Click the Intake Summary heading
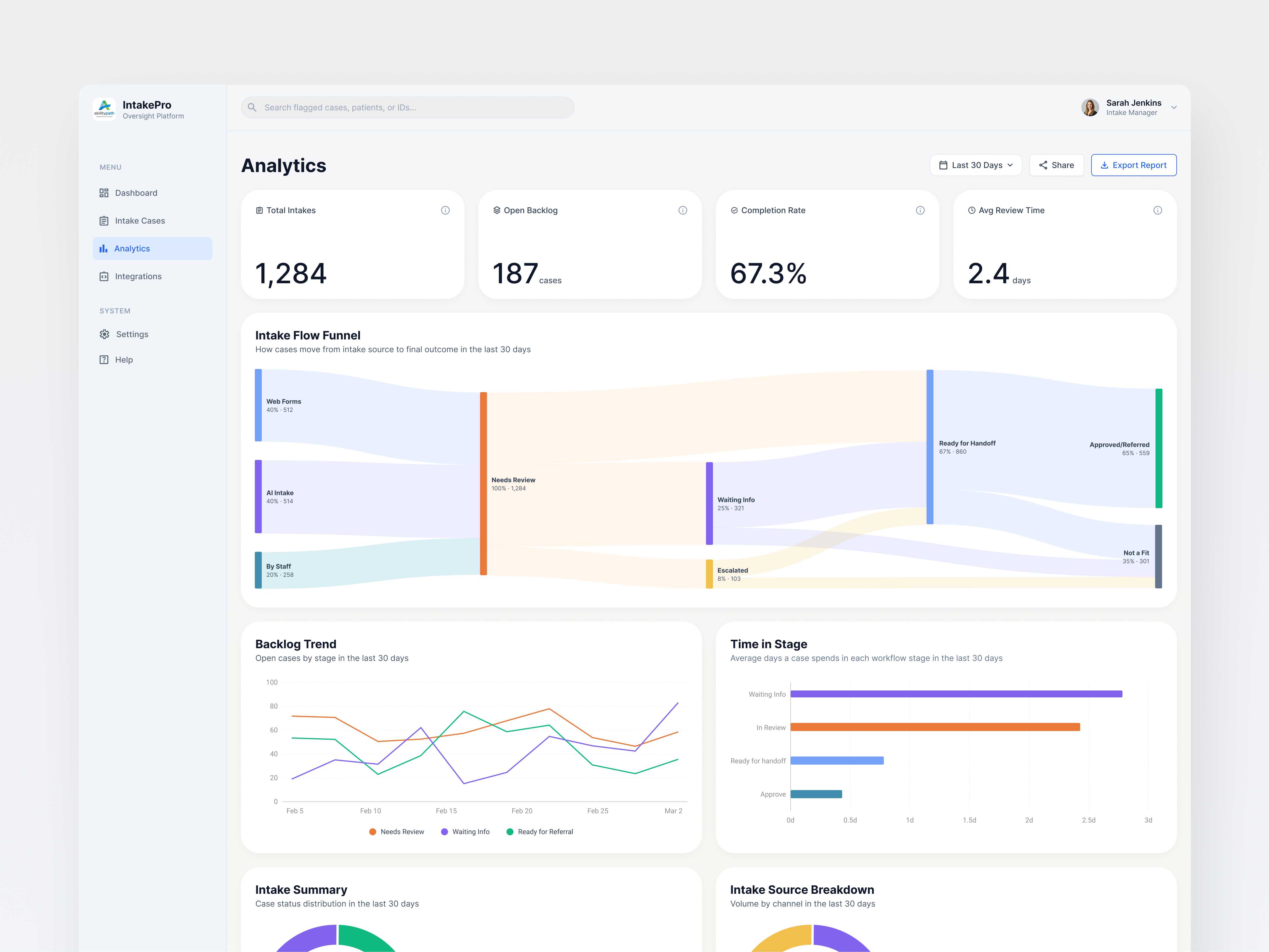The height and width of the screenshot is (952, 1269). pos(301,890)
